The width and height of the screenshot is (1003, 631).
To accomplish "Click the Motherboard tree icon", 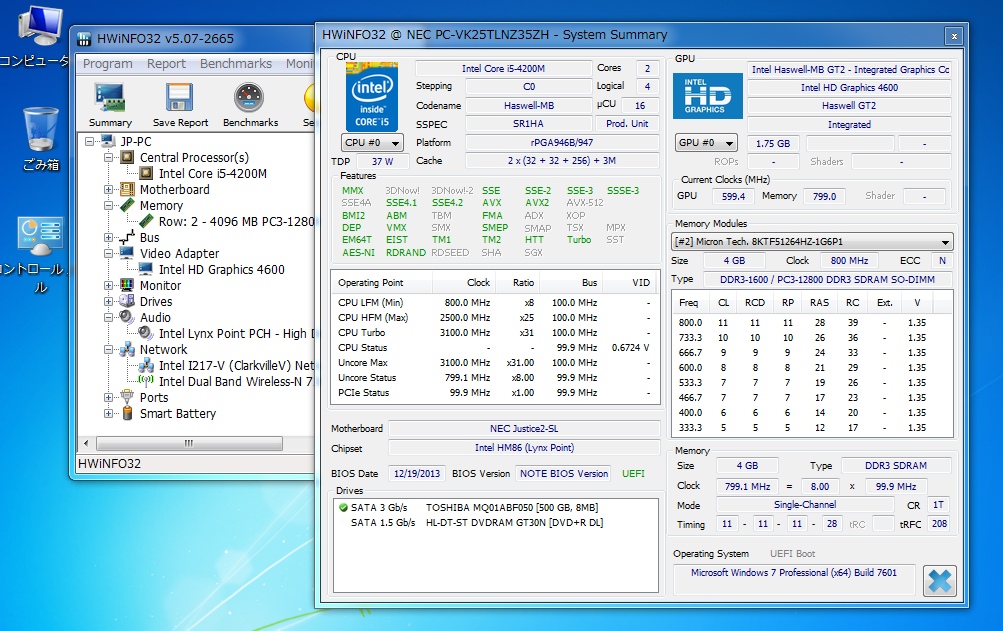I will pos(127,189).
